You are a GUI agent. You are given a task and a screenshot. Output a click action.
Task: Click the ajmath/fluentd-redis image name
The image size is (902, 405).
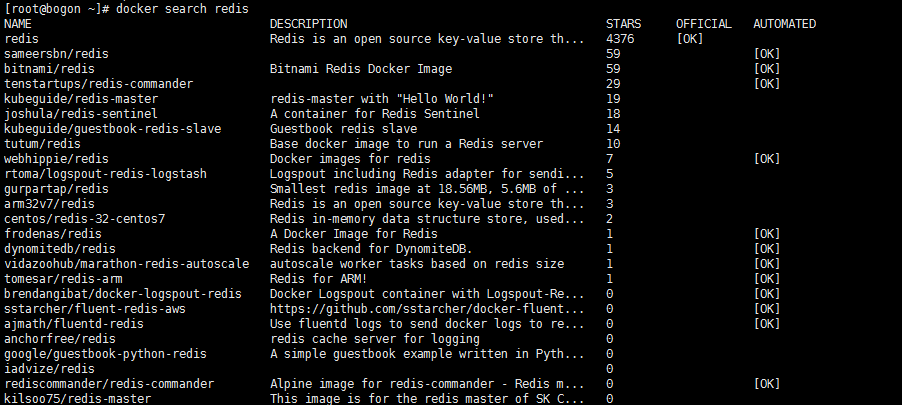pos(74,323)
